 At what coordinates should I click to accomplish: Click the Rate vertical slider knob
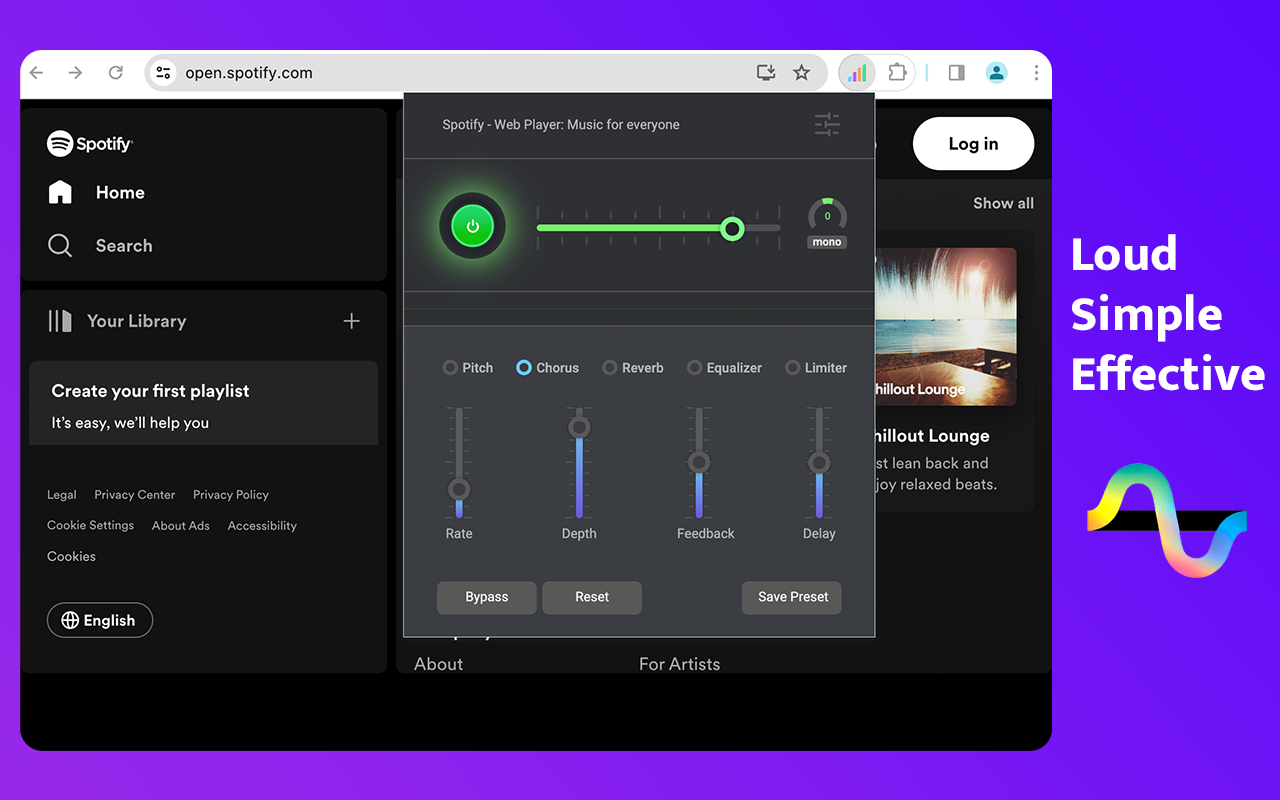pos(459,489)
